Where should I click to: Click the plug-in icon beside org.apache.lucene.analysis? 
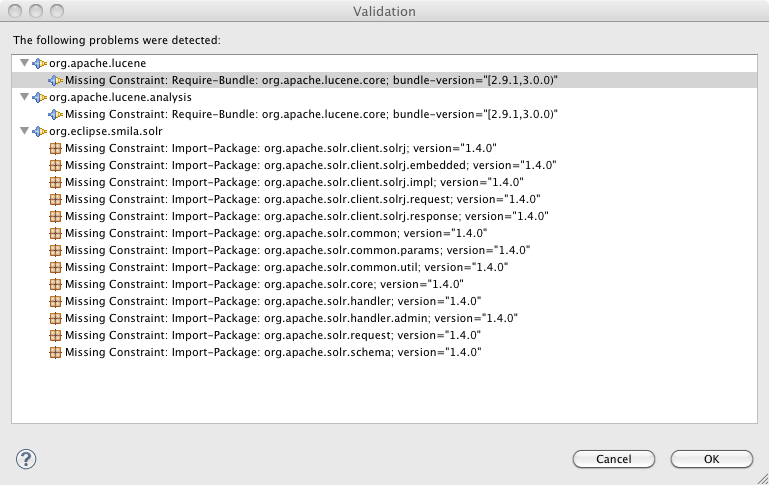coord(40,97)
